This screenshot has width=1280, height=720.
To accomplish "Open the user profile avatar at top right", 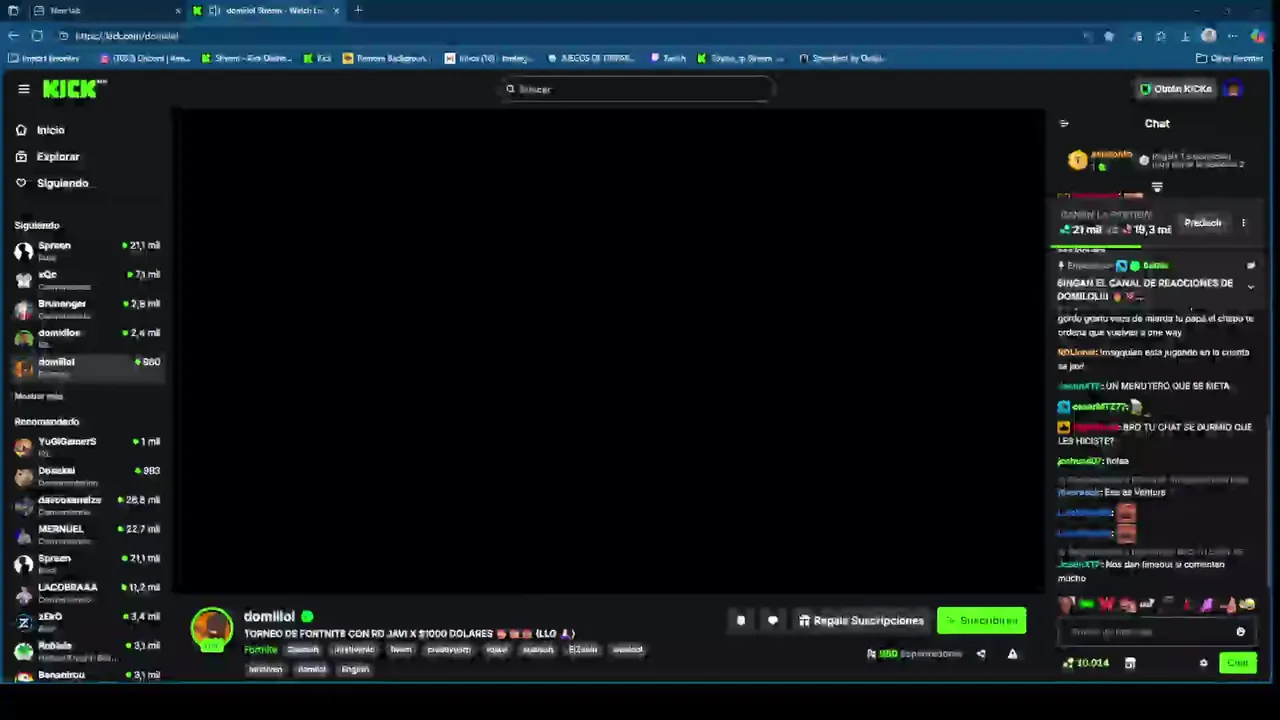I will pos(1233,89).
